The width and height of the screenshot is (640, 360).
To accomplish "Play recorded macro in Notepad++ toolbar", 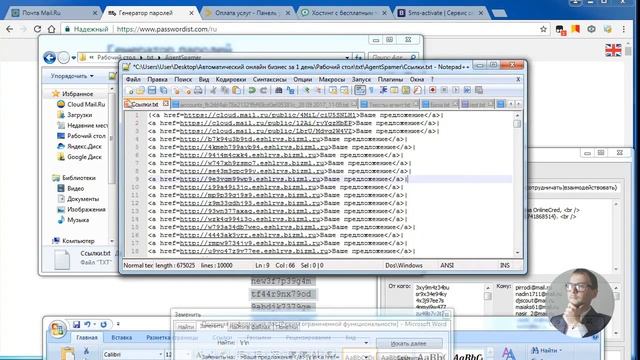I will point(456,90).
